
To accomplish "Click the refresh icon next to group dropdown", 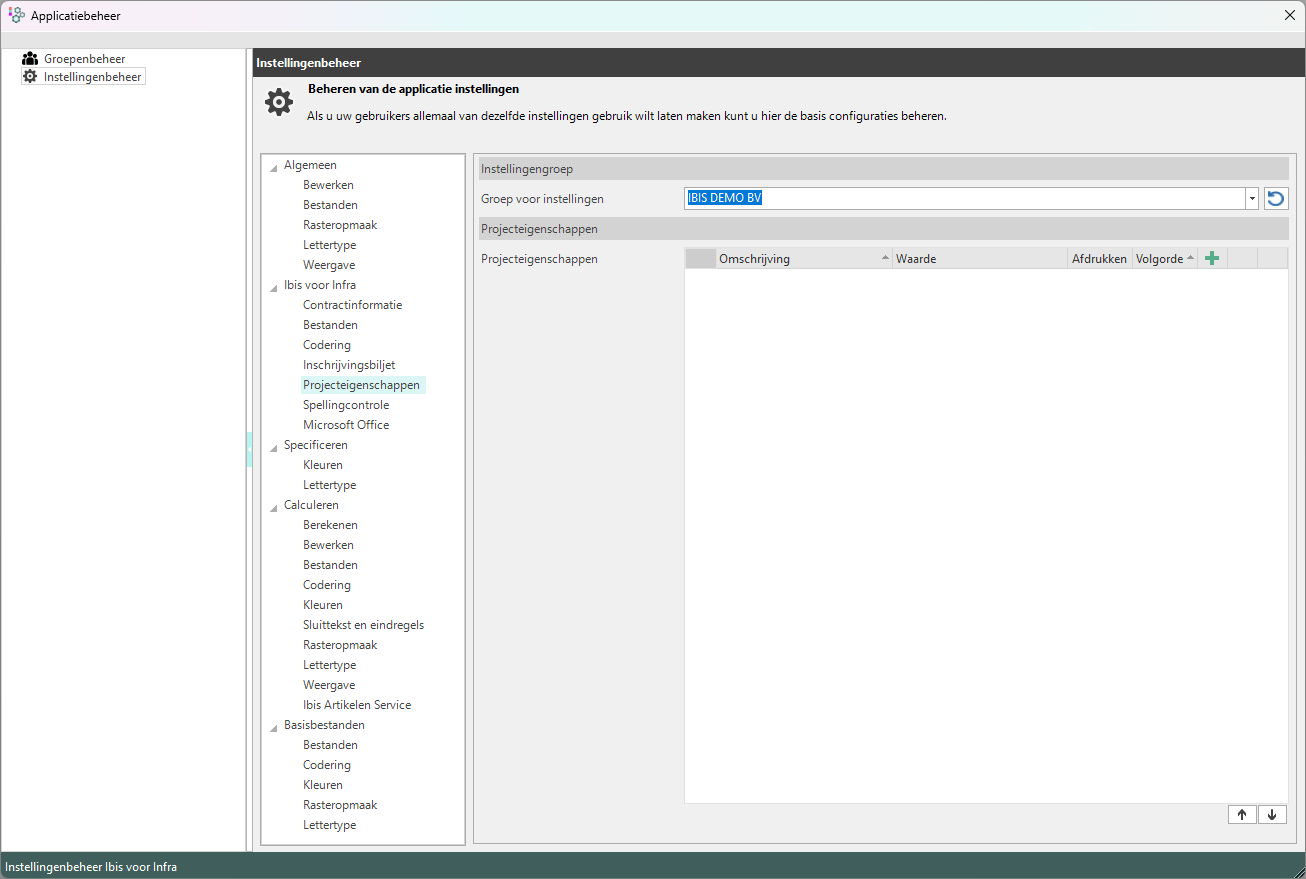I will point(1275,198).
